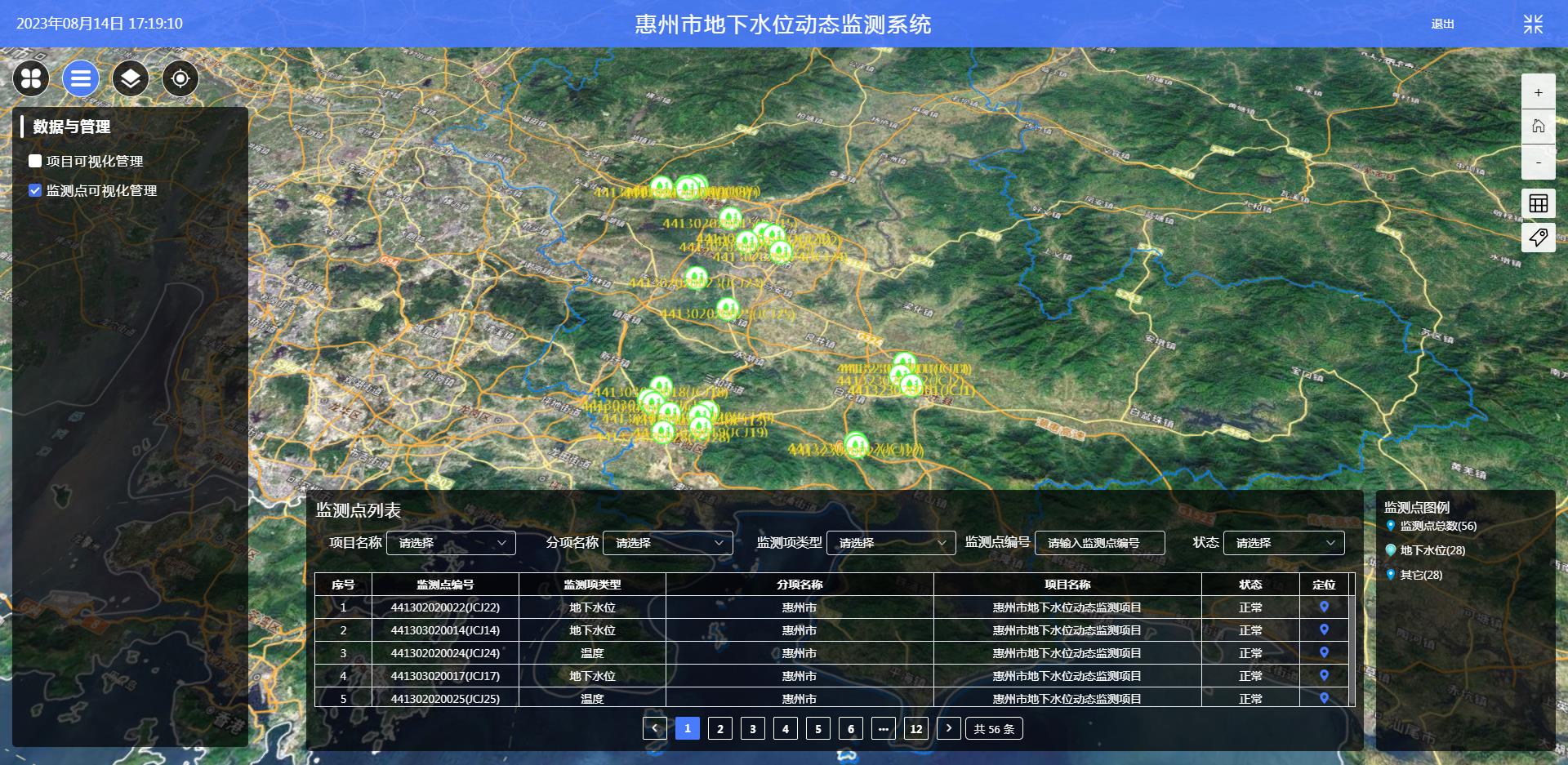Open the 监测项类型 dropdown
Screen dimensions: 1568x765
(x=890, y=543)
